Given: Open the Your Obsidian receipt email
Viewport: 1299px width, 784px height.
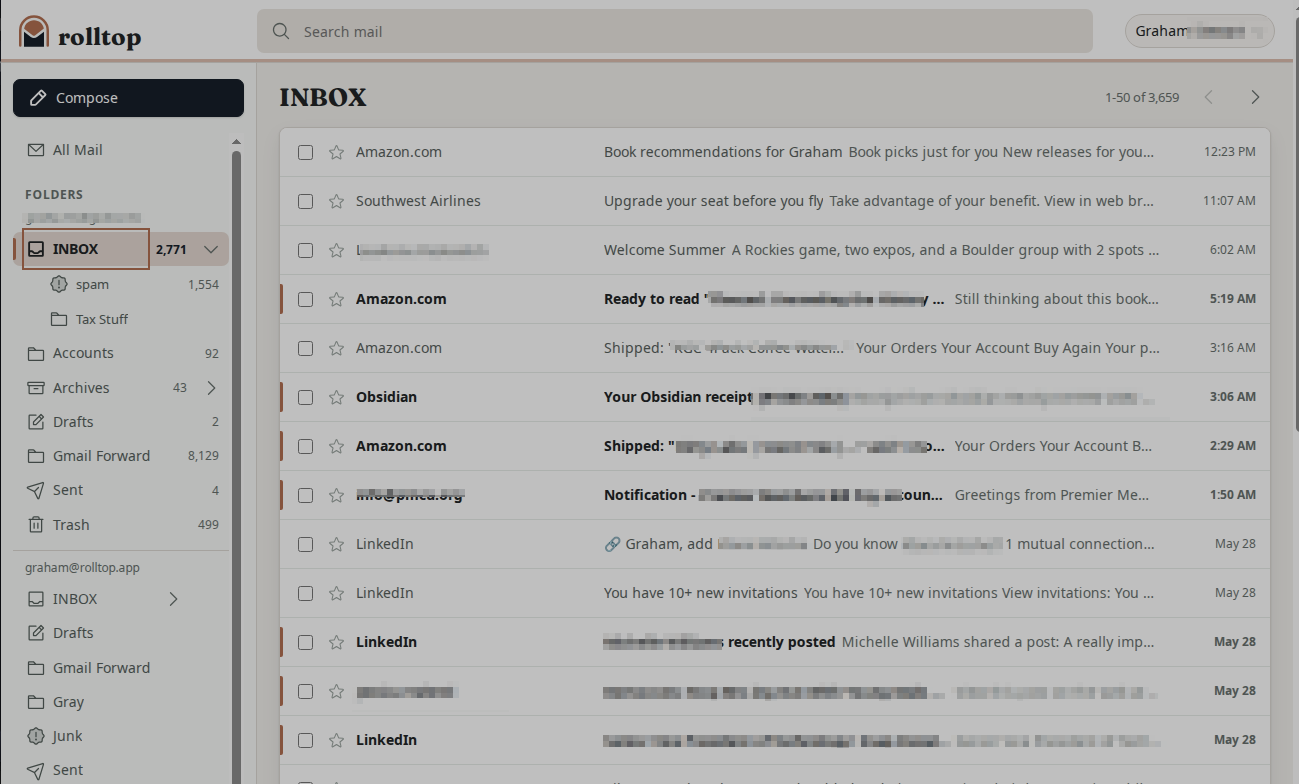Looking at the screenshot, I should click(775, 397).
